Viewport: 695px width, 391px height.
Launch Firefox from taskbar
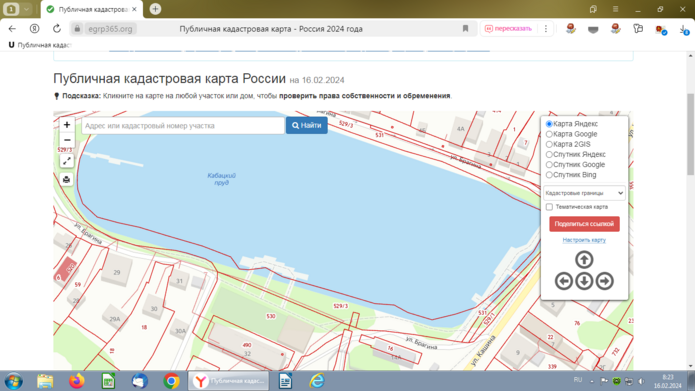point(77,381)
